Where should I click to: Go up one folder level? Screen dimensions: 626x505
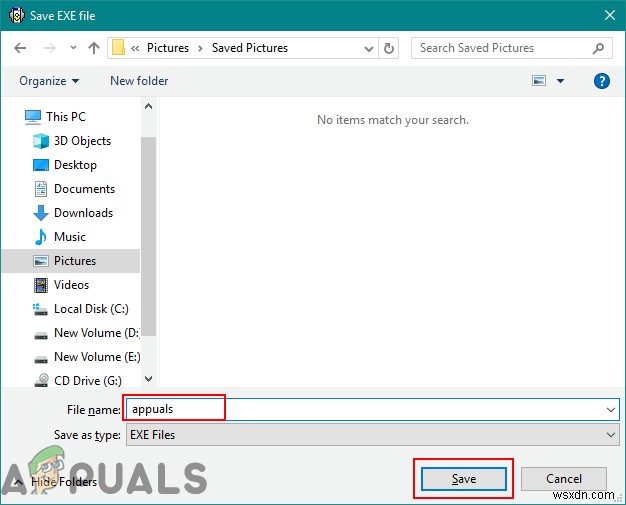[94, 48]
